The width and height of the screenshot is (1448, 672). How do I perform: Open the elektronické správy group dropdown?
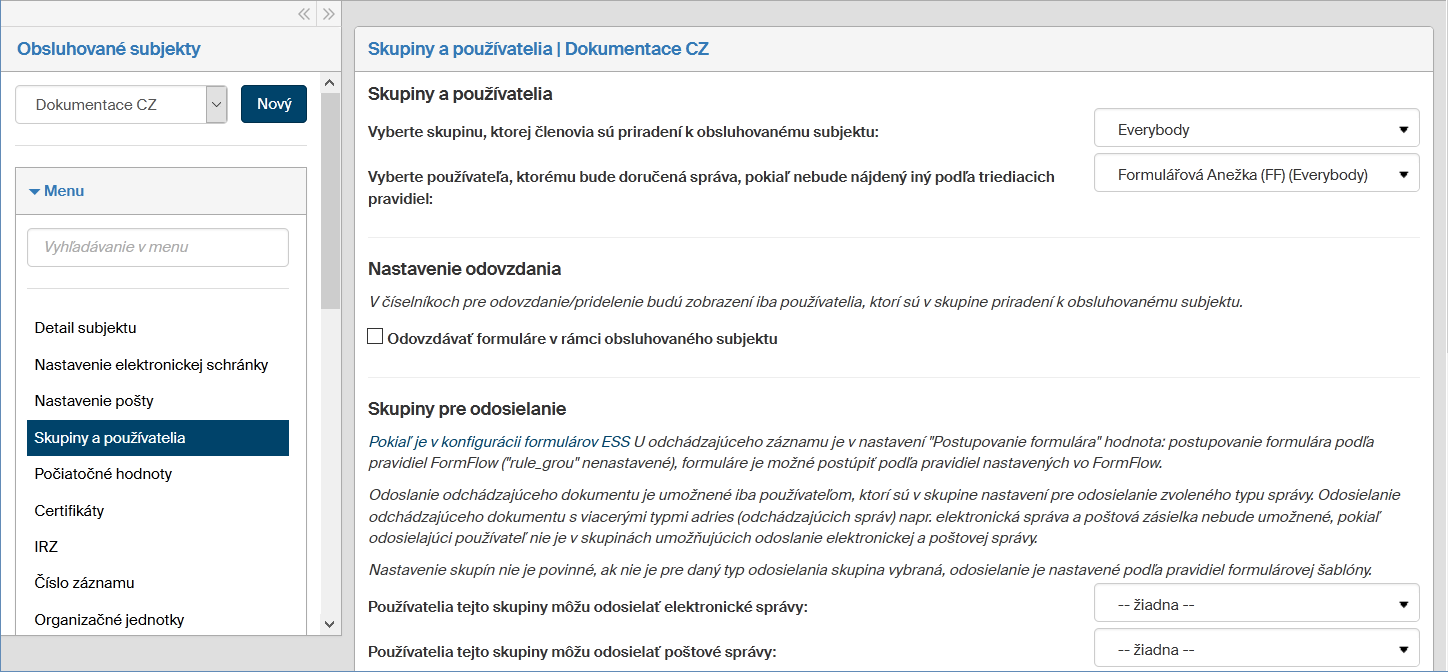tap(1256, 604)
